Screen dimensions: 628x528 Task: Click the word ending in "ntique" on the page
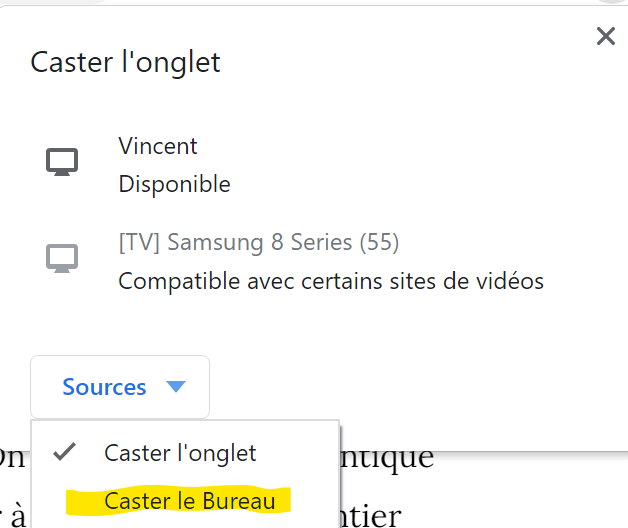click(x=386, y=457)
